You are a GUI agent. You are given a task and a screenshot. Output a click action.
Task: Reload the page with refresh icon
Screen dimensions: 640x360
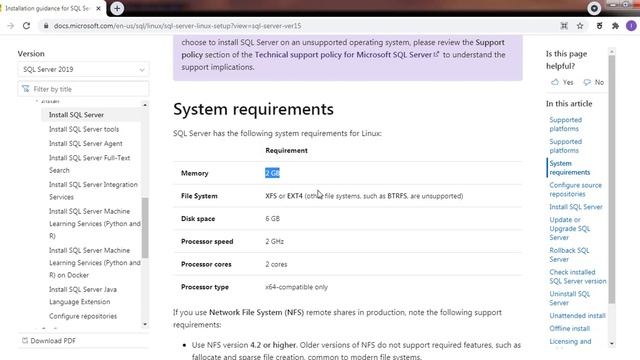27,26
